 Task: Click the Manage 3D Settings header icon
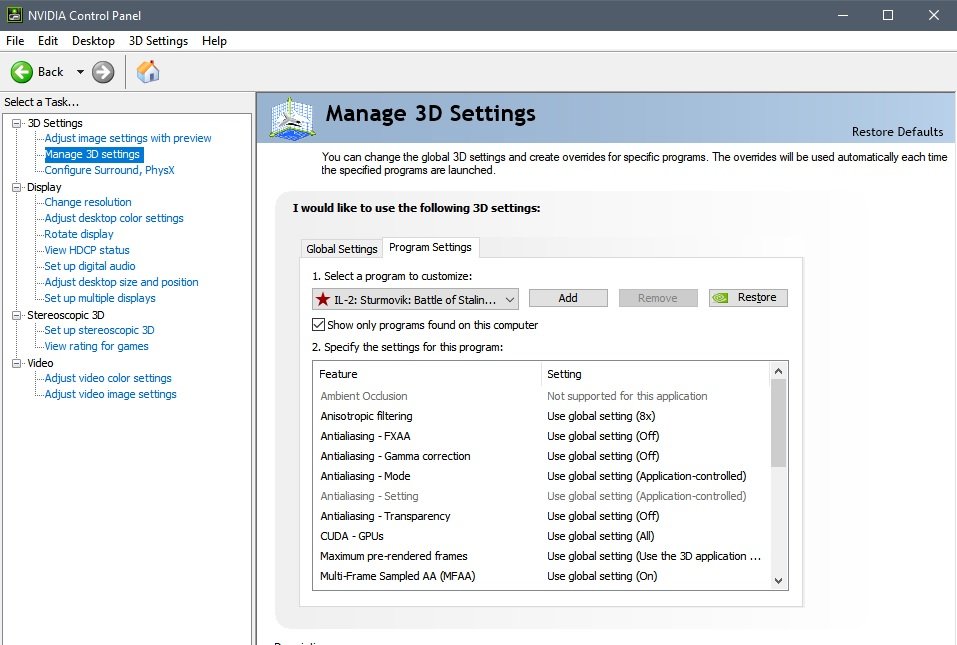[292, 118]
